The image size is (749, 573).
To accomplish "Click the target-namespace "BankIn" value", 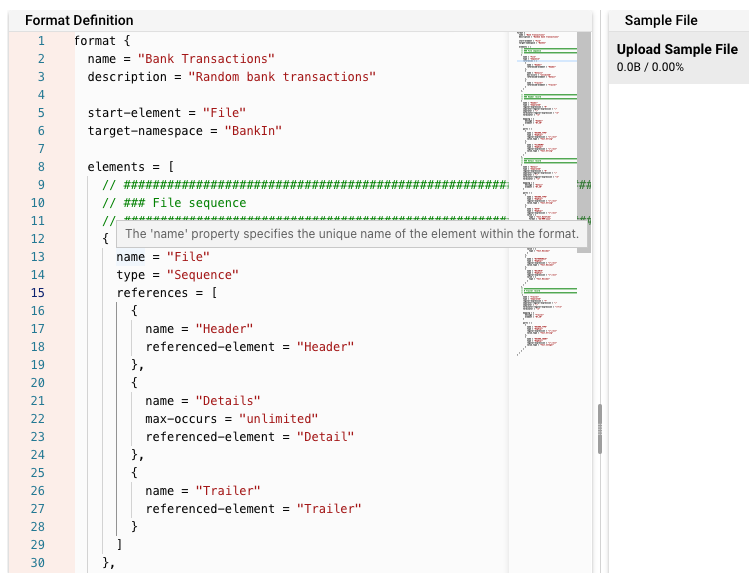I will [253, 131].
